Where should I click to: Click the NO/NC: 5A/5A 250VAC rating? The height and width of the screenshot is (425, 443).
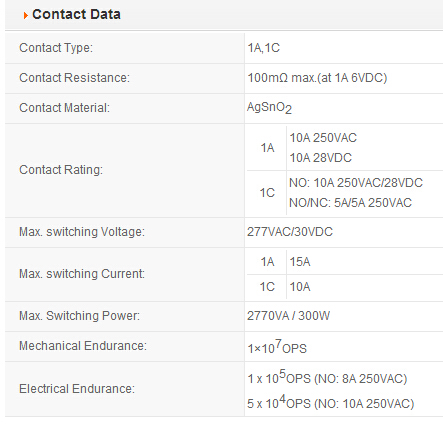pyautogui.click(x=350, y=203)
